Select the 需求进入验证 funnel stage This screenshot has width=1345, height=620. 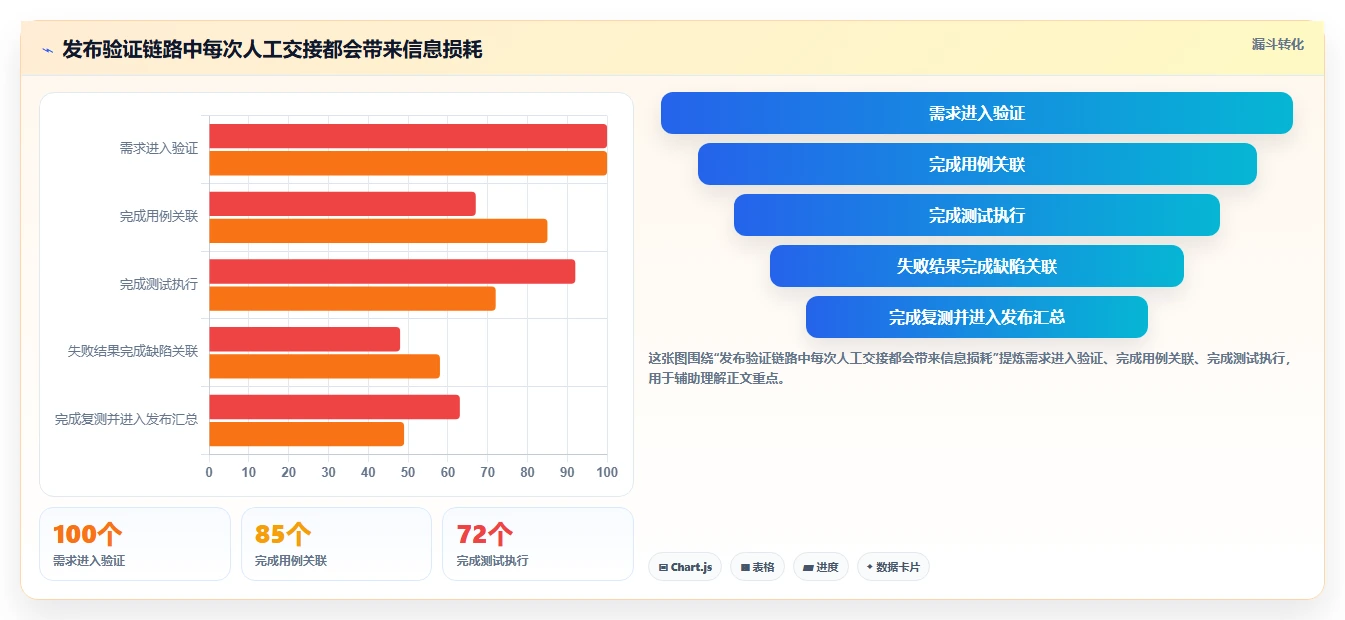pyautogui.click(x=976, y=113)
